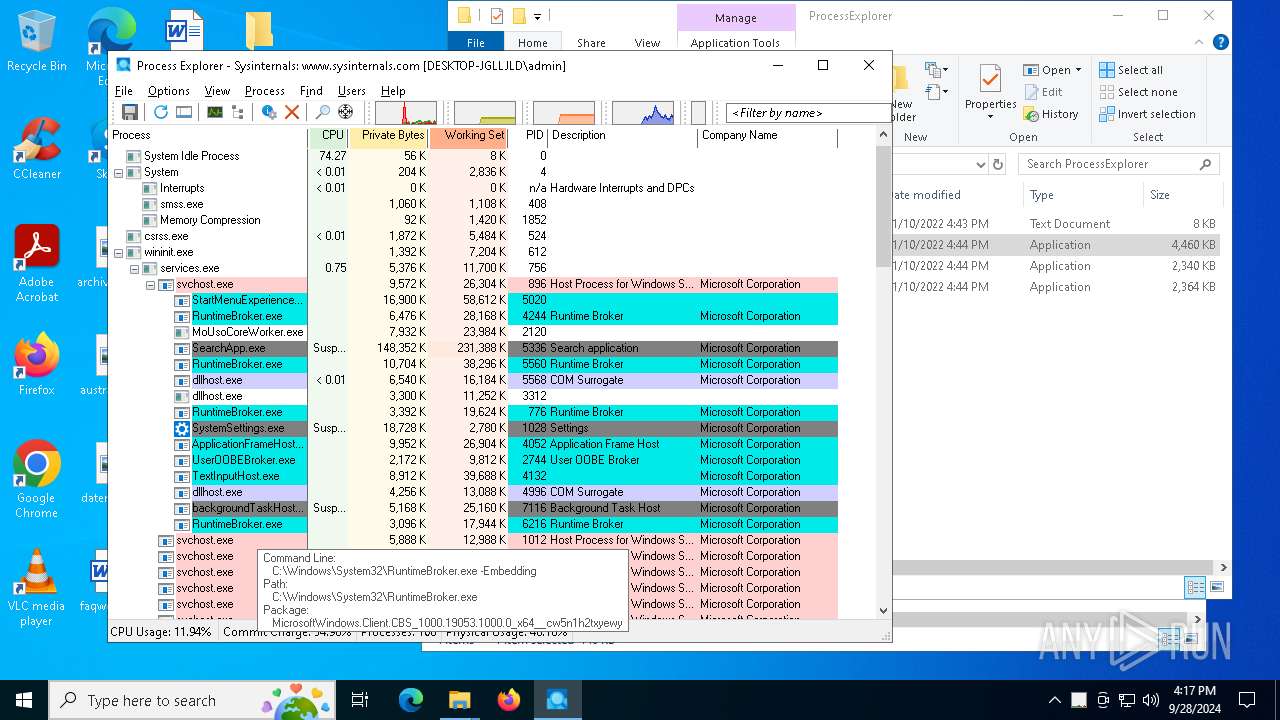This screenshot has height=720, width=1280.
Task: Click the Properties gear toolbar icon
Action: (x=269, y=112)
